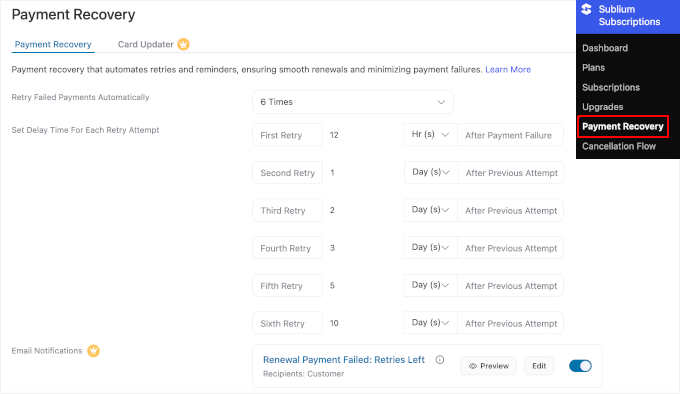Open Subscriptions in the sidebar menu
This screenshot has width=680, height=394.
pos(611,87)
